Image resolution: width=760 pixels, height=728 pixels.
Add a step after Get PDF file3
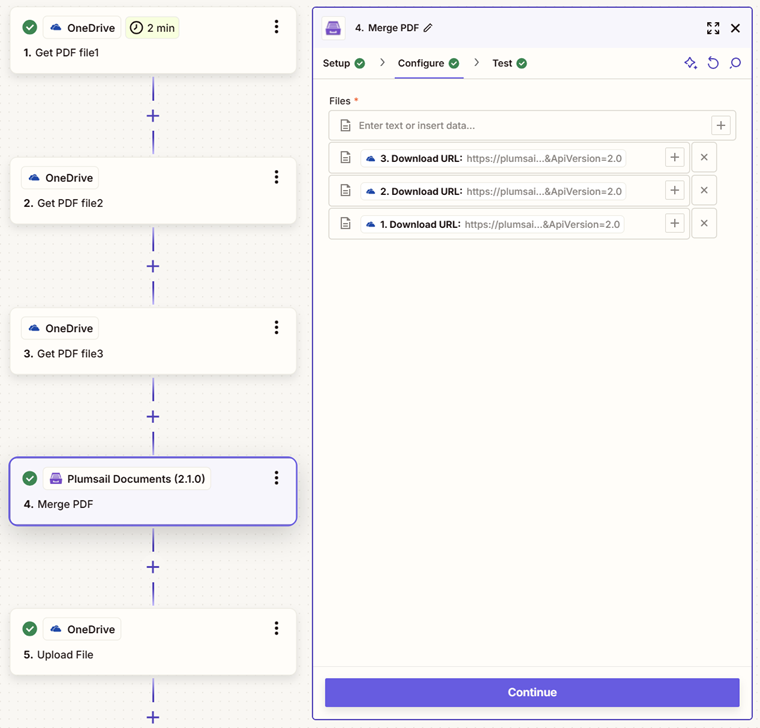(153, 416)
